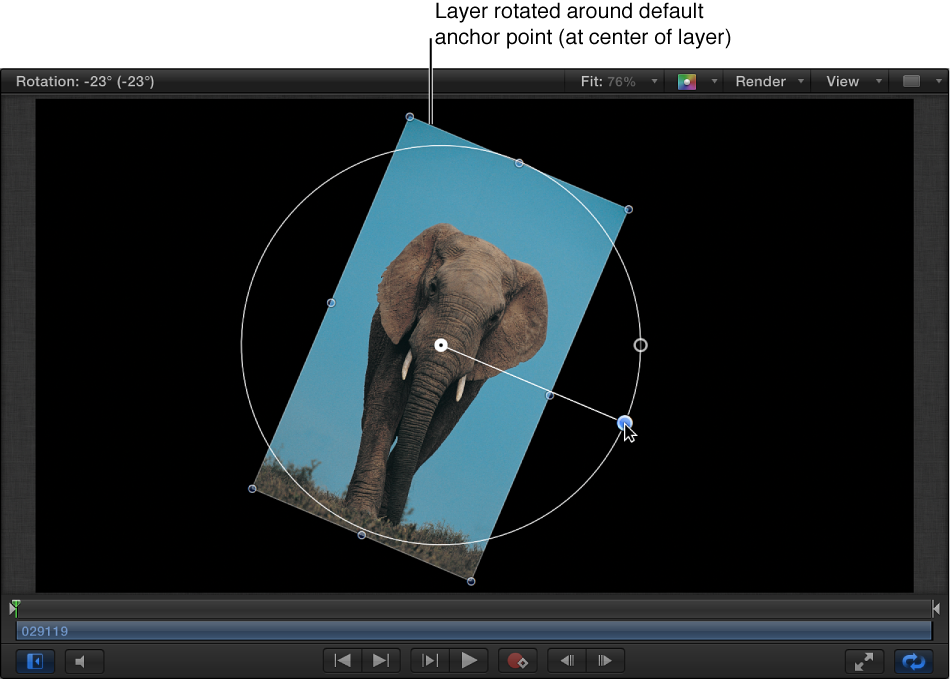
Task: Click the Record button with red dot
Action: (x=517, y=660)
